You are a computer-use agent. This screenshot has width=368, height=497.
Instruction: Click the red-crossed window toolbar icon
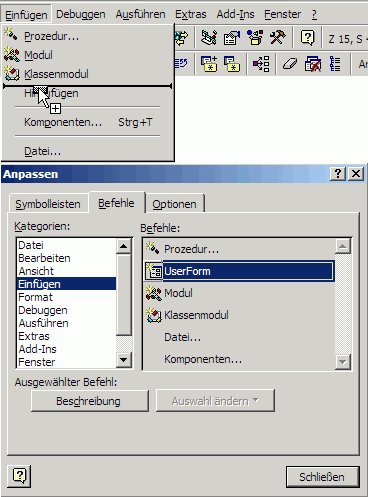pyautogui.click(x=313, y=63)
